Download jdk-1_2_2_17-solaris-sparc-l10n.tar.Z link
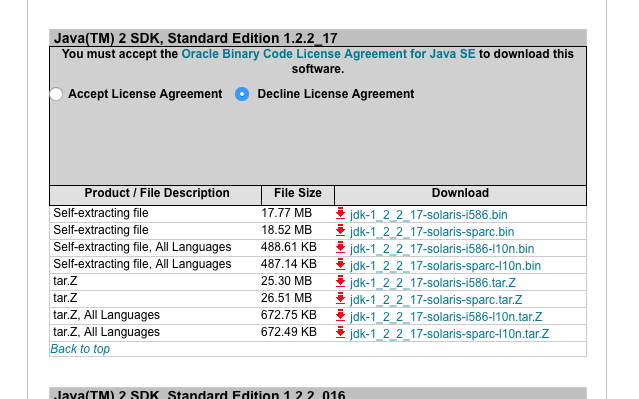Viewport: 639px width, 399px height. pos(449,334)
